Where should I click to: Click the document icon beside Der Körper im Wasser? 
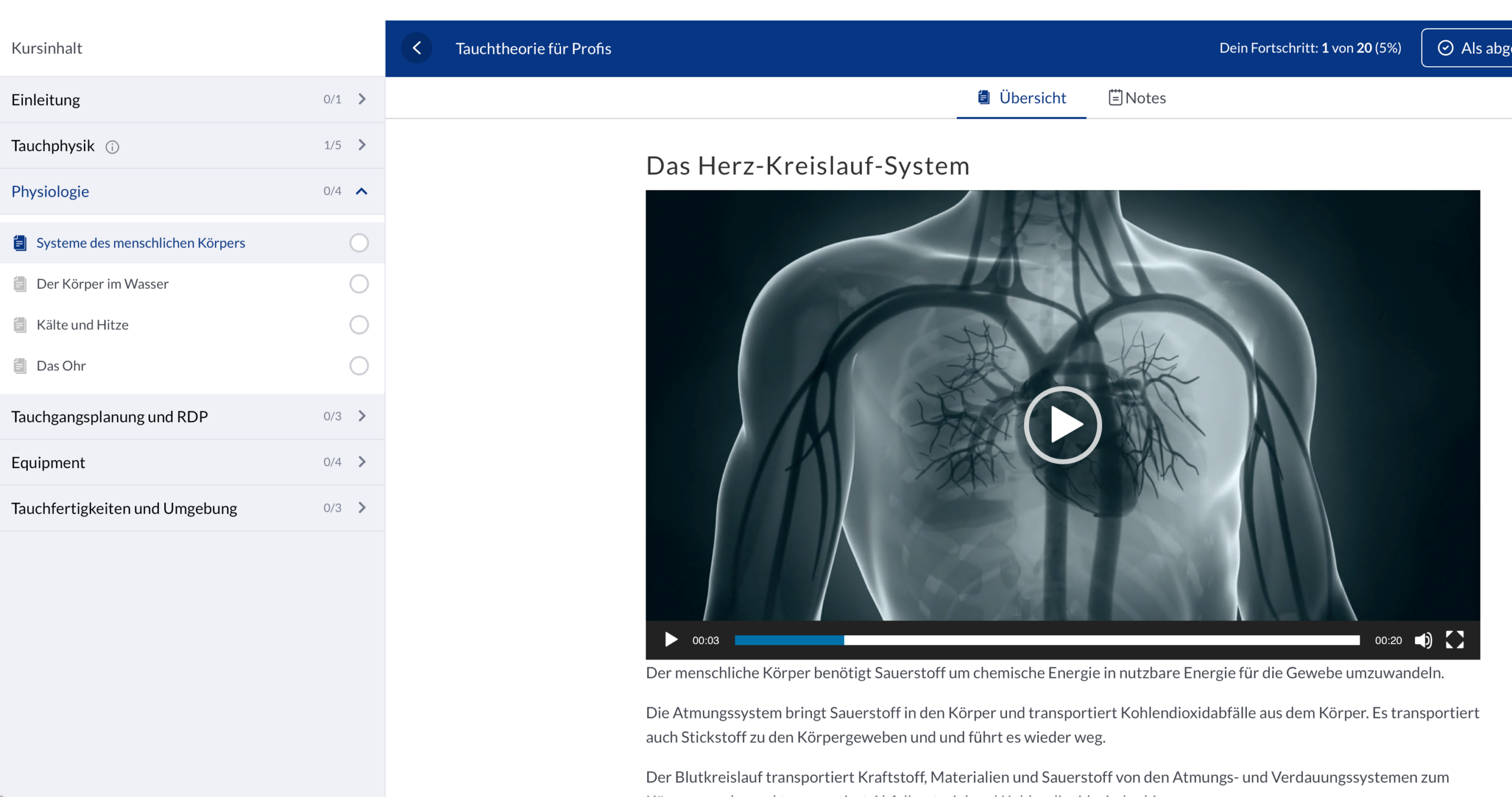coord(20,284)
